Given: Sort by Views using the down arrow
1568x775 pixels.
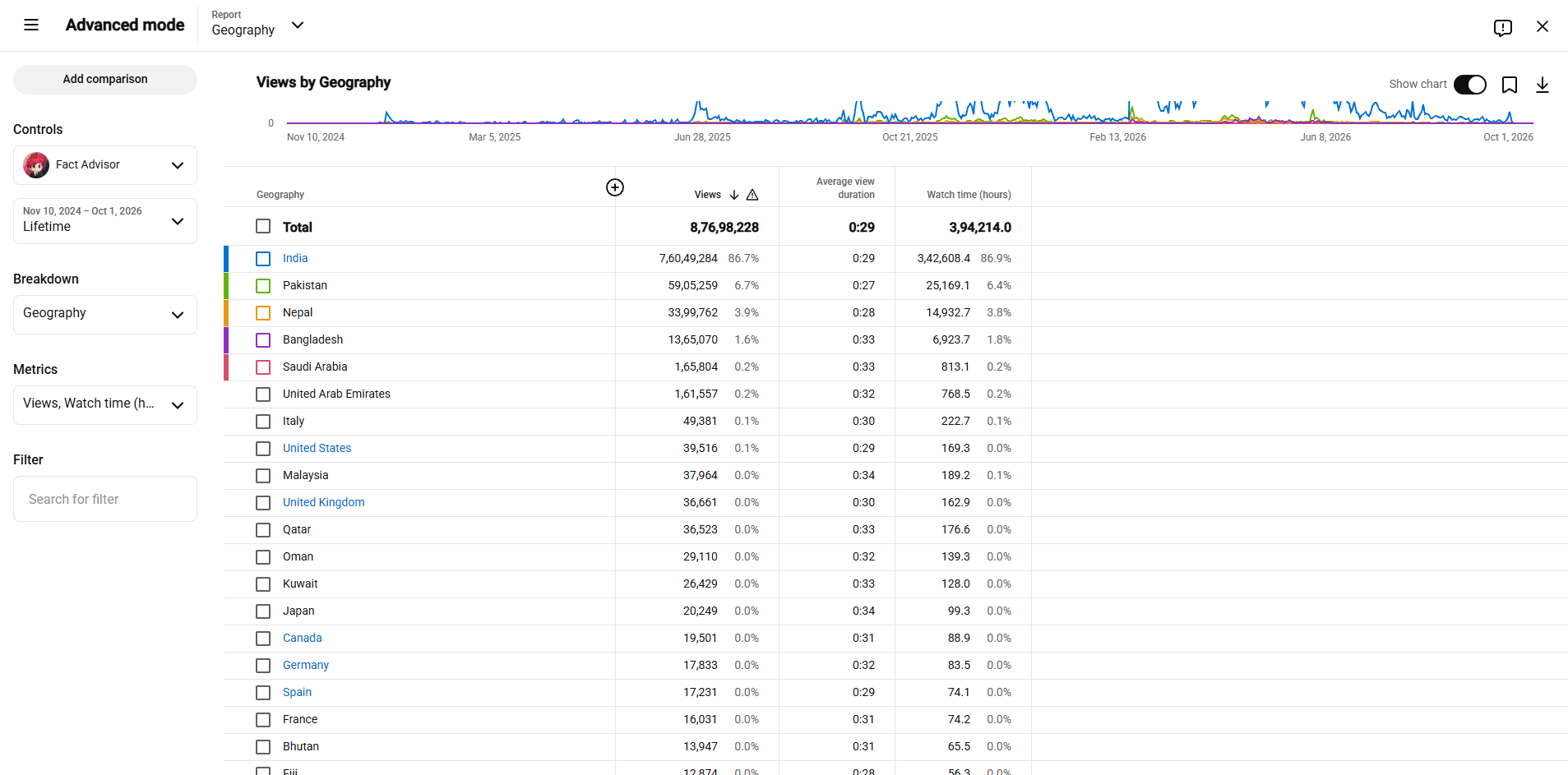Looking at the screenshot, I should coord(734,195).
